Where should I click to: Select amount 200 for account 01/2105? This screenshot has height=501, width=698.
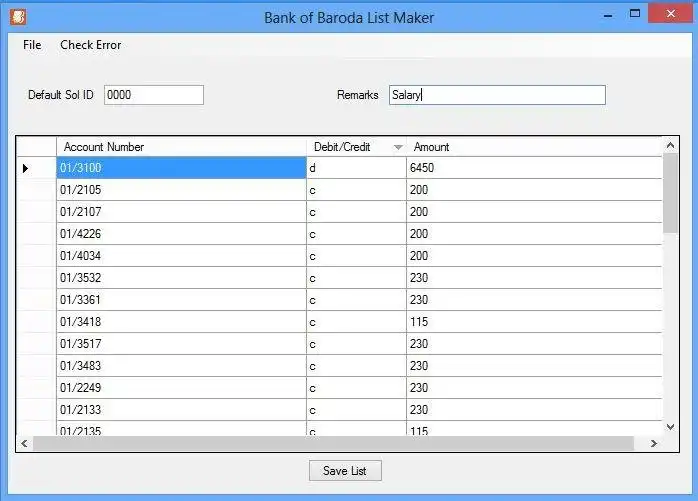coord(534,190)
